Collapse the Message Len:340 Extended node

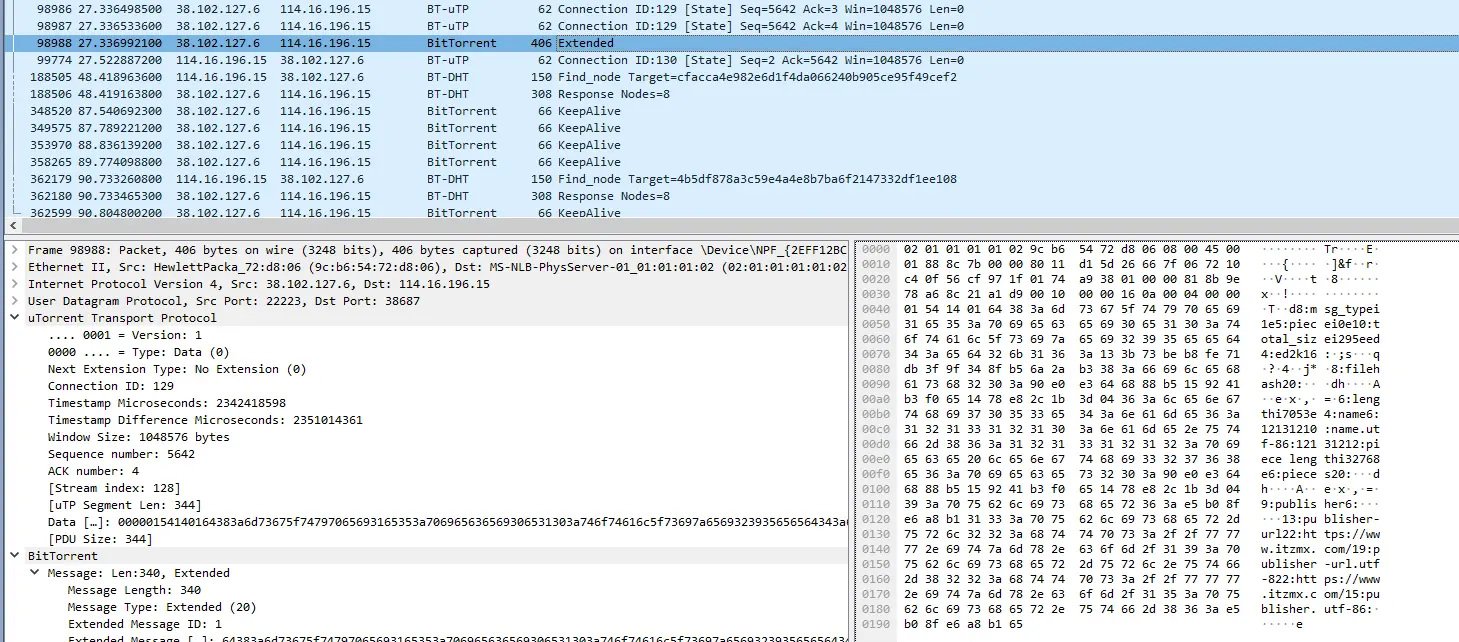pyautogui.click(x=35, y=573)
